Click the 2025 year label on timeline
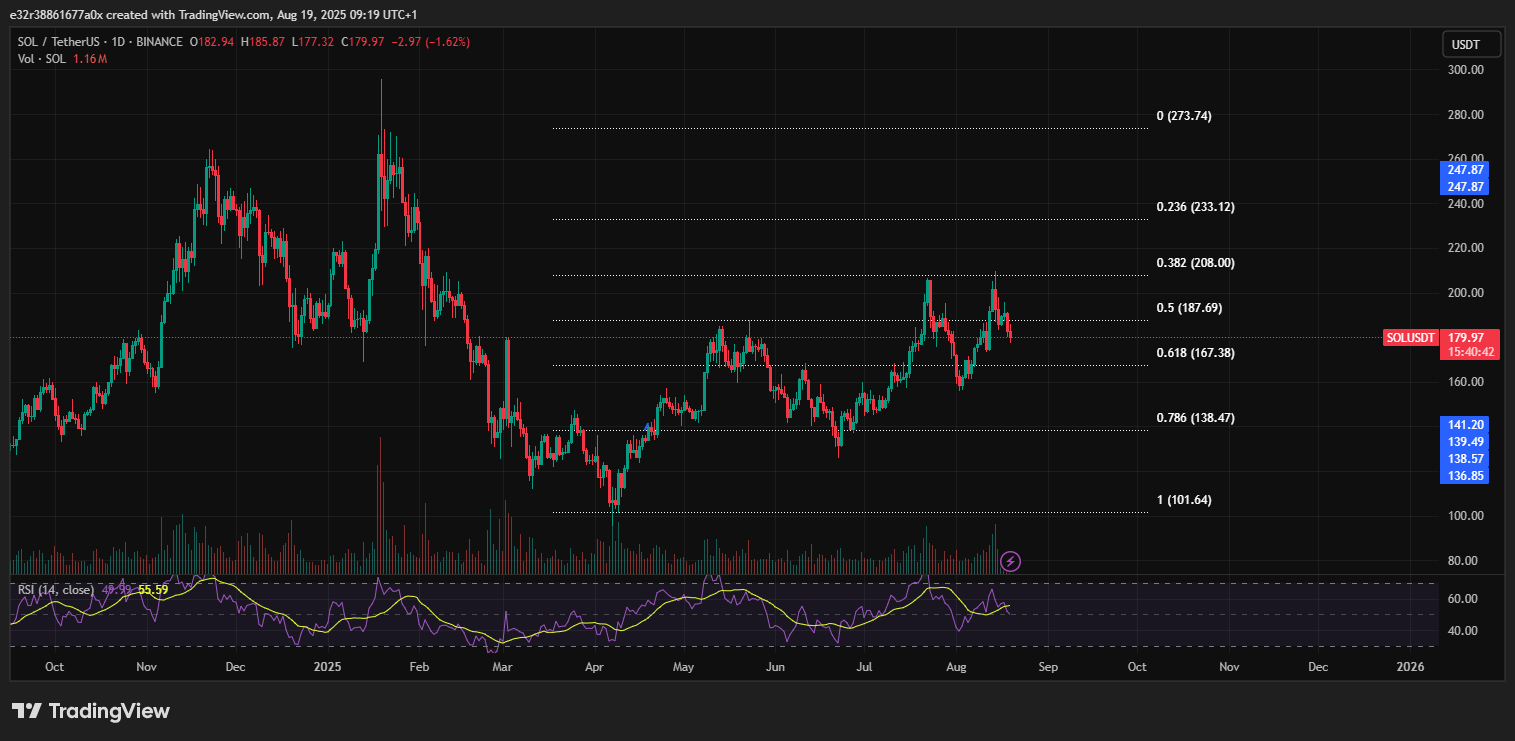 coord(327,666)
